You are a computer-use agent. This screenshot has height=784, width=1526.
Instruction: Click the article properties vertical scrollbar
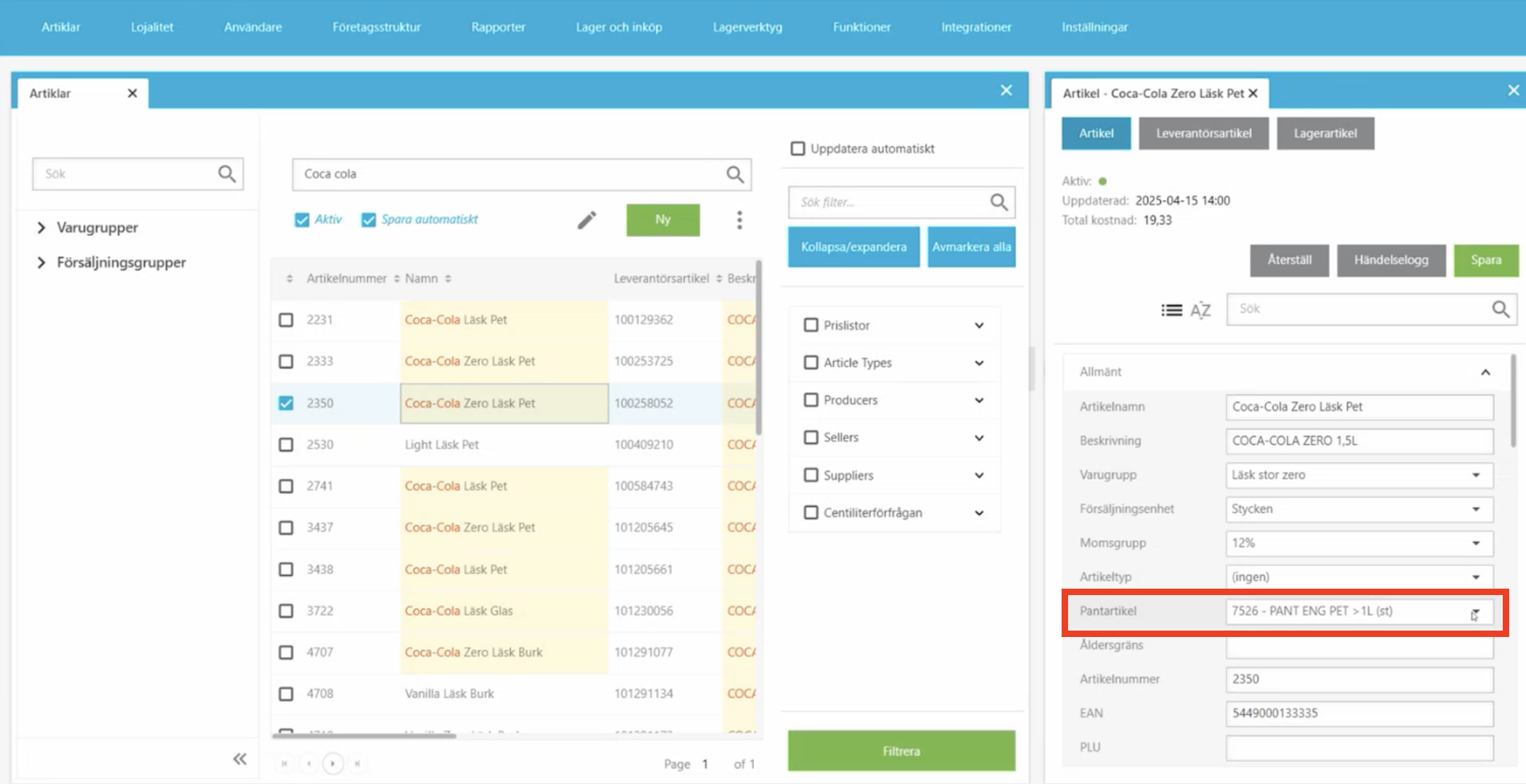click(x=1513, y=400)
